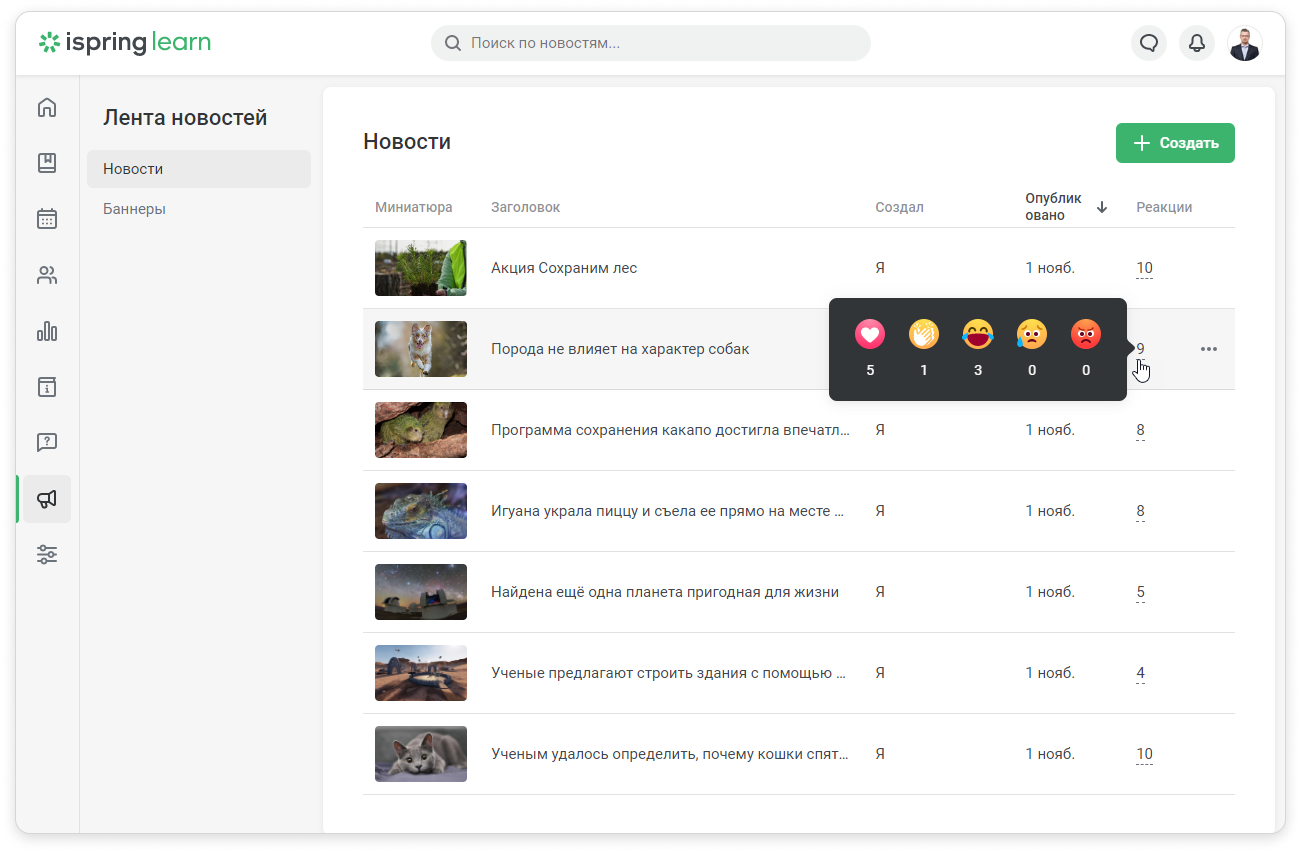
Task: Select the megaphone news icon in sidebar
Action: coord(47,499)
